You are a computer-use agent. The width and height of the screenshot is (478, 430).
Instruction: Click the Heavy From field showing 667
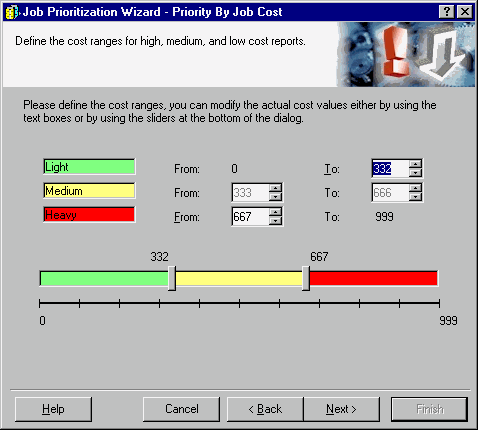250,217
